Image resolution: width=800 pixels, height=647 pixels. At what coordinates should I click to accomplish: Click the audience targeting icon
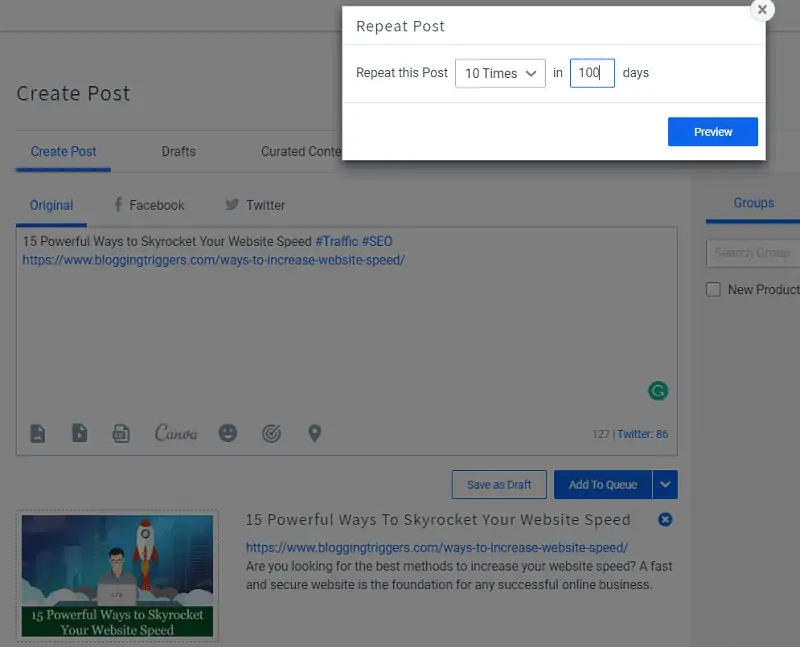[x=271, y=433]
